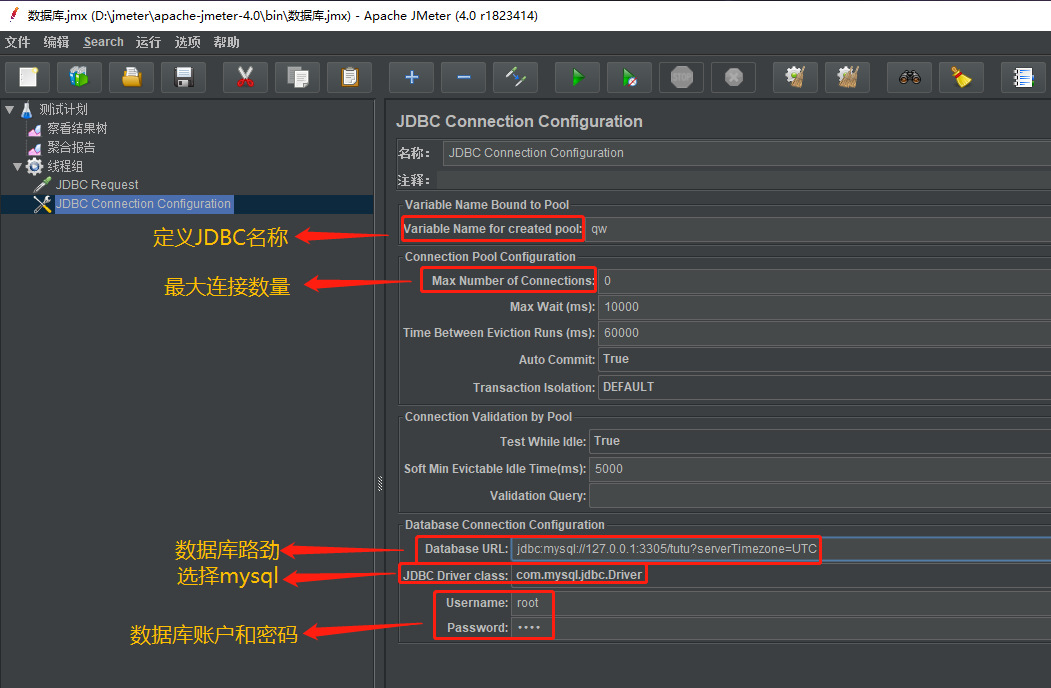The image size is (1051, 688).
Task: Click the New test plan toolbar icon
Action: [x=27, y=77]
